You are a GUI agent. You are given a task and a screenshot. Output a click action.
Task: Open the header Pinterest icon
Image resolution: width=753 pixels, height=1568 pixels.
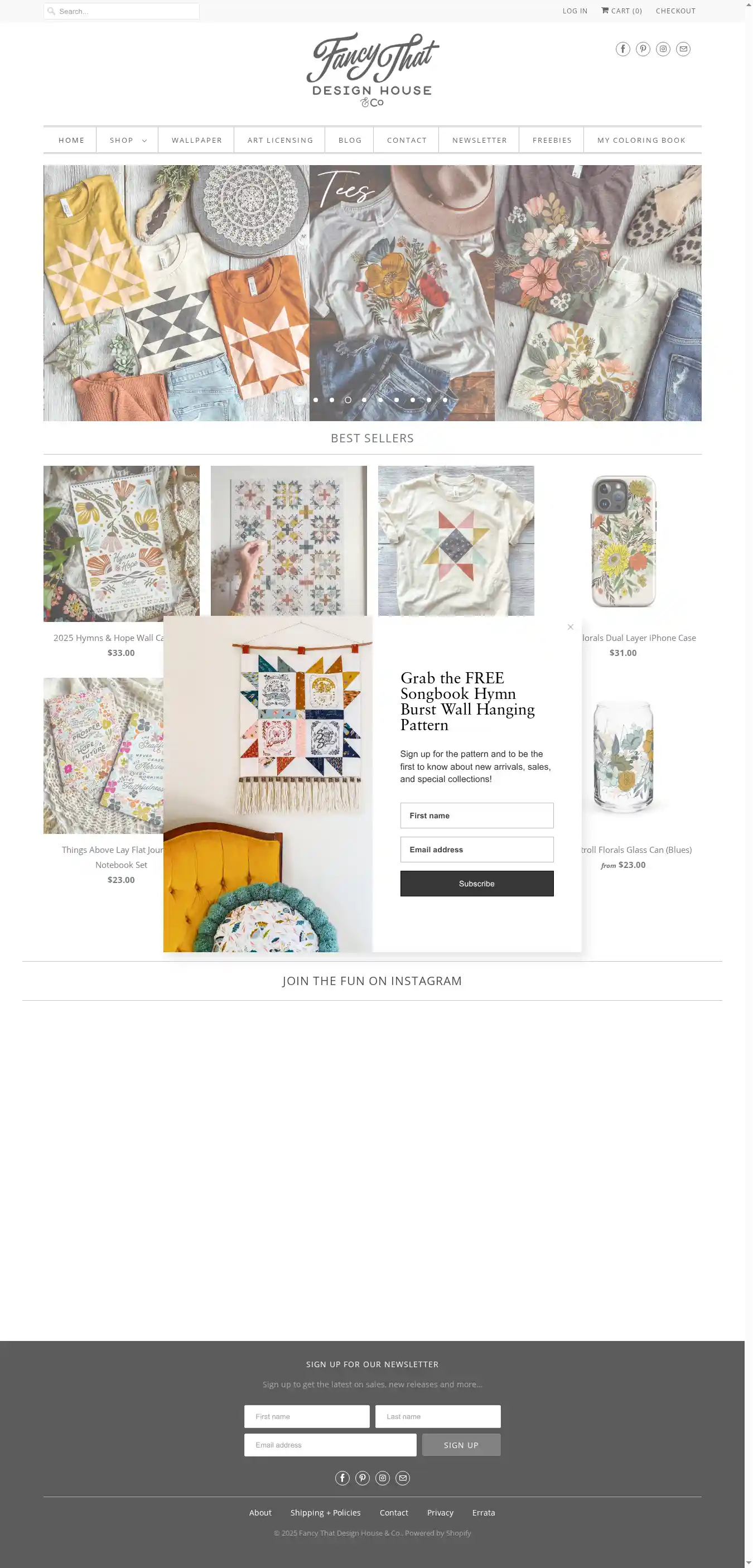click(x=643, y=49)
